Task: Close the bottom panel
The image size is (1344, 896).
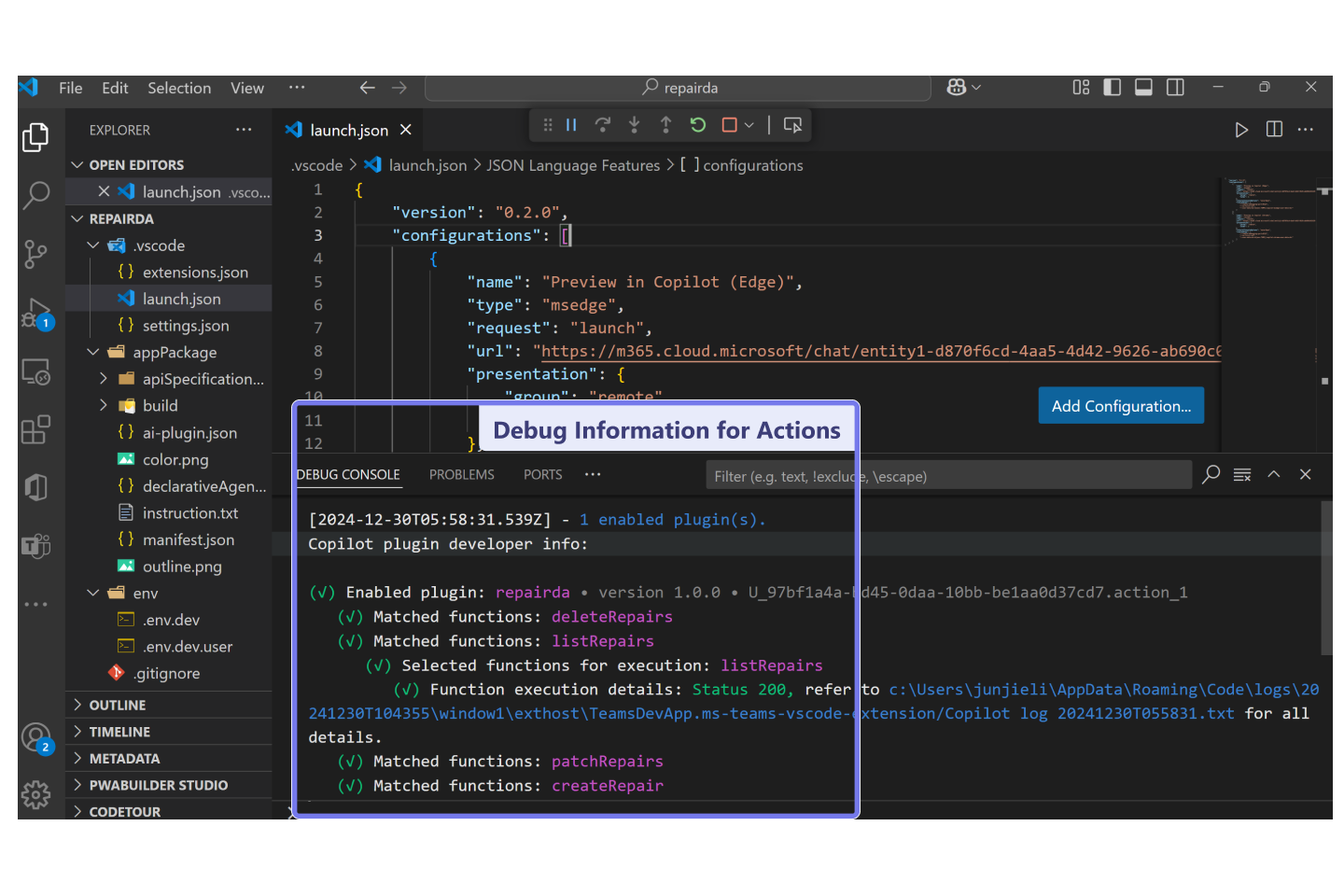Action: click(1306, 474)
